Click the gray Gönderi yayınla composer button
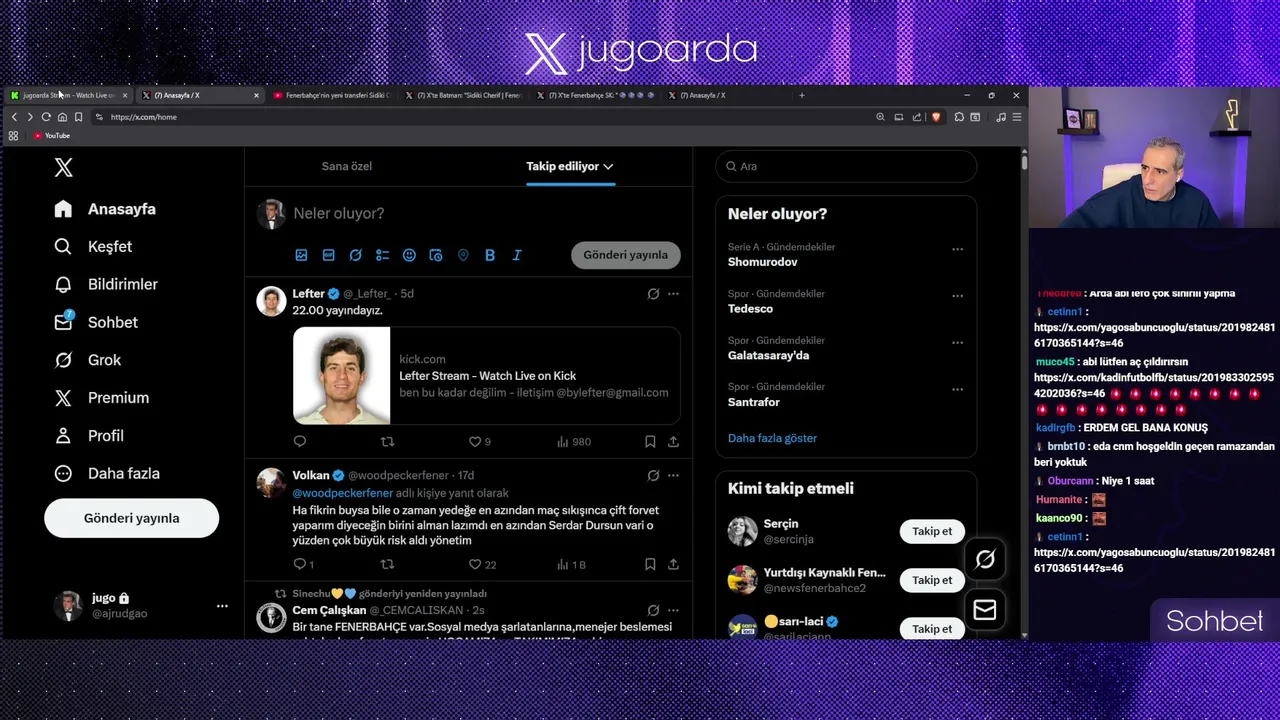 (x=626, y=255)
